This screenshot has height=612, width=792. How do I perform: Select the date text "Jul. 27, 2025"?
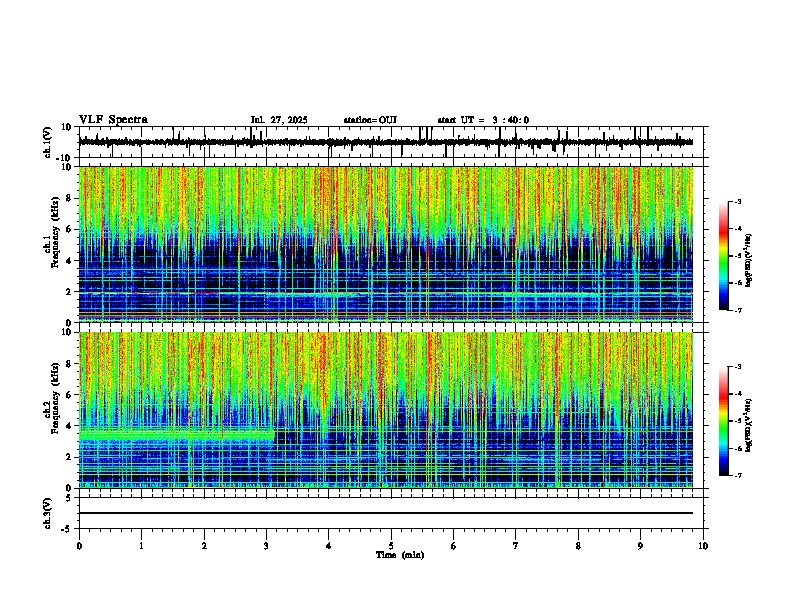coord(279,120)
